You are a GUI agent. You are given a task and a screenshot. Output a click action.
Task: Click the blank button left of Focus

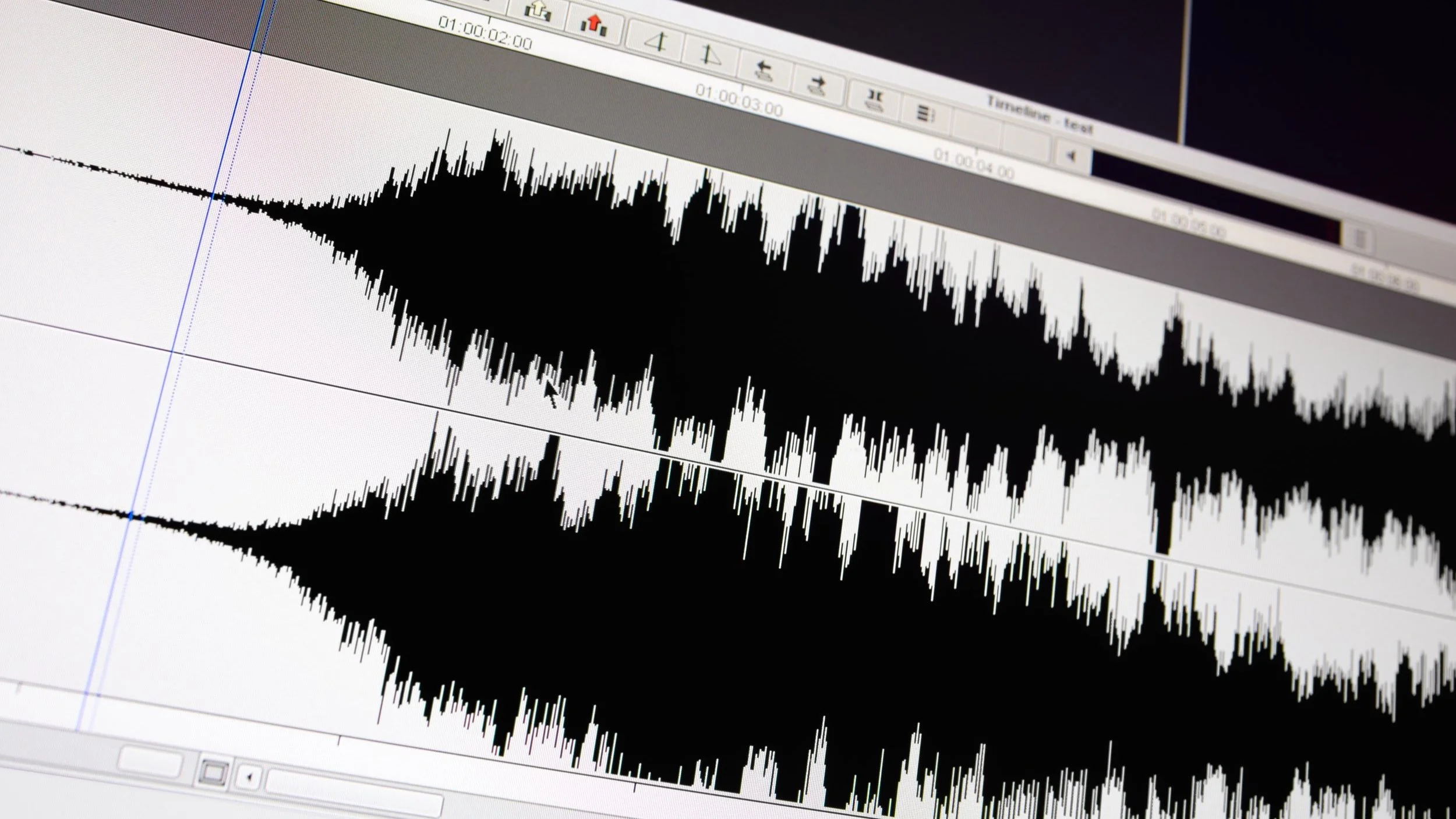150,763
